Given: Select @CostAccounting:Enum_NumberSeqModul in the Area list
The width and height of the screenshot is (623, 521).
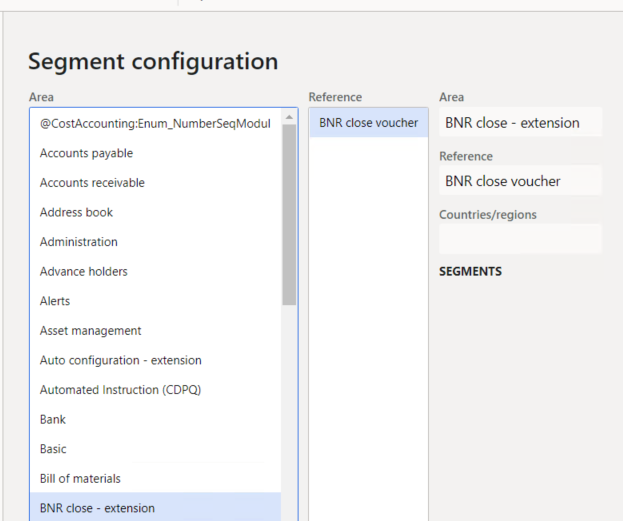Looking at the screenshot, I should [155, 123].
